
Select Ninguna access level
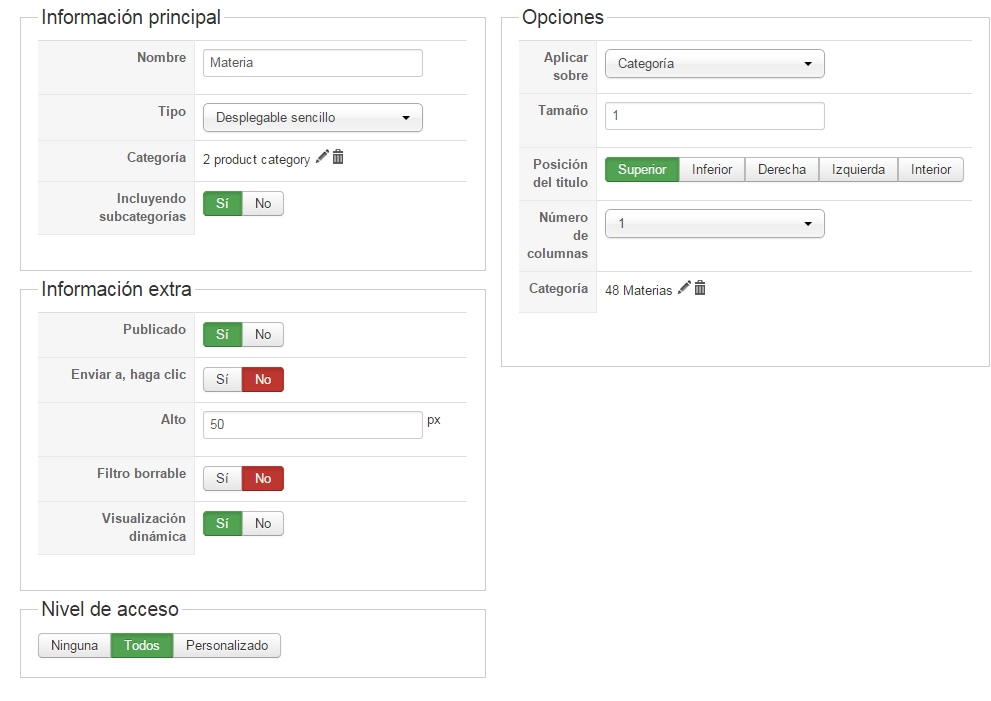[x=75, y=646]
